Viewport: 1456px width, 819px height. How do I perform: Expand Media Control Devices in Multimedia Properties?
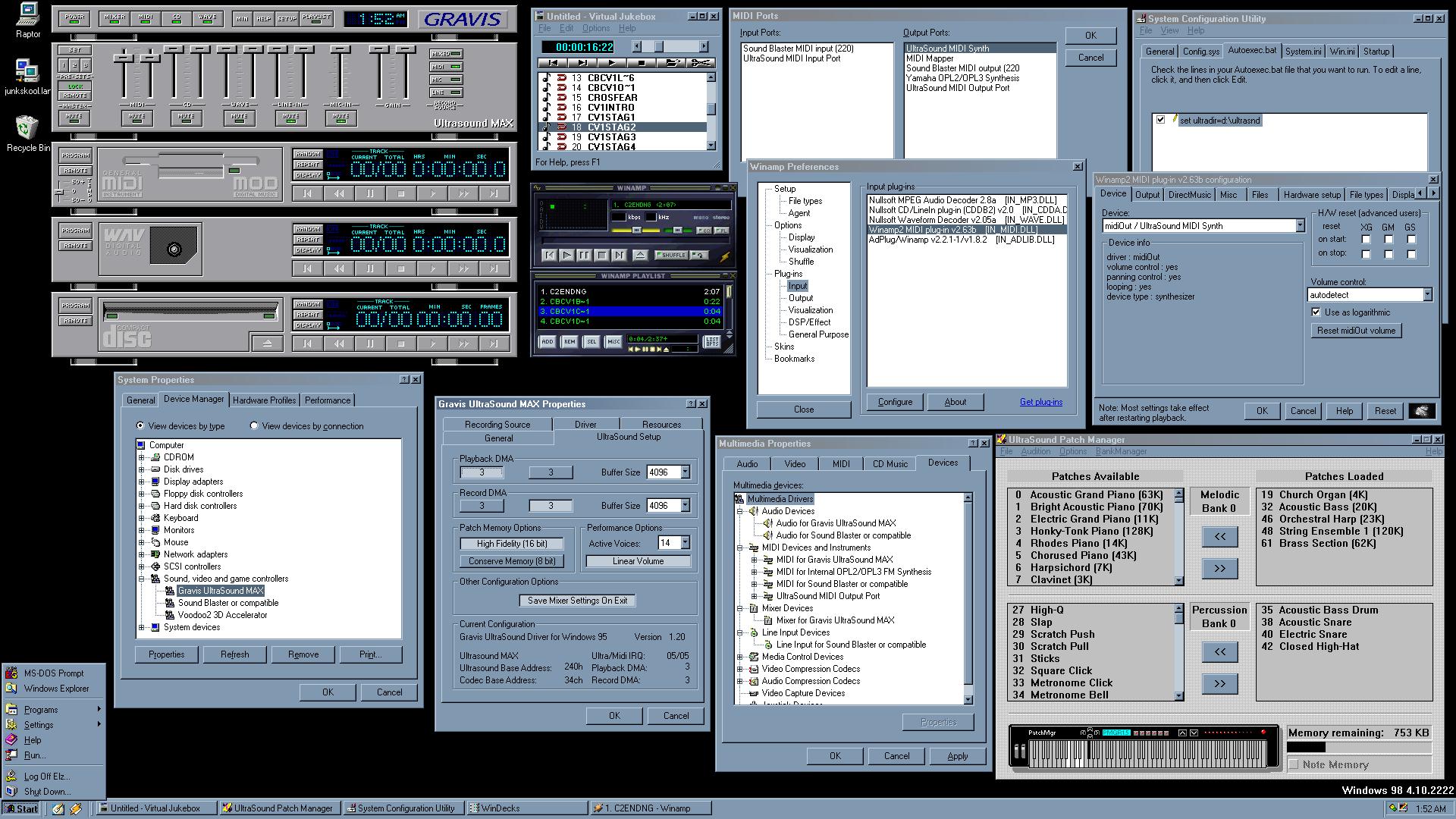(x=739, y=657)
